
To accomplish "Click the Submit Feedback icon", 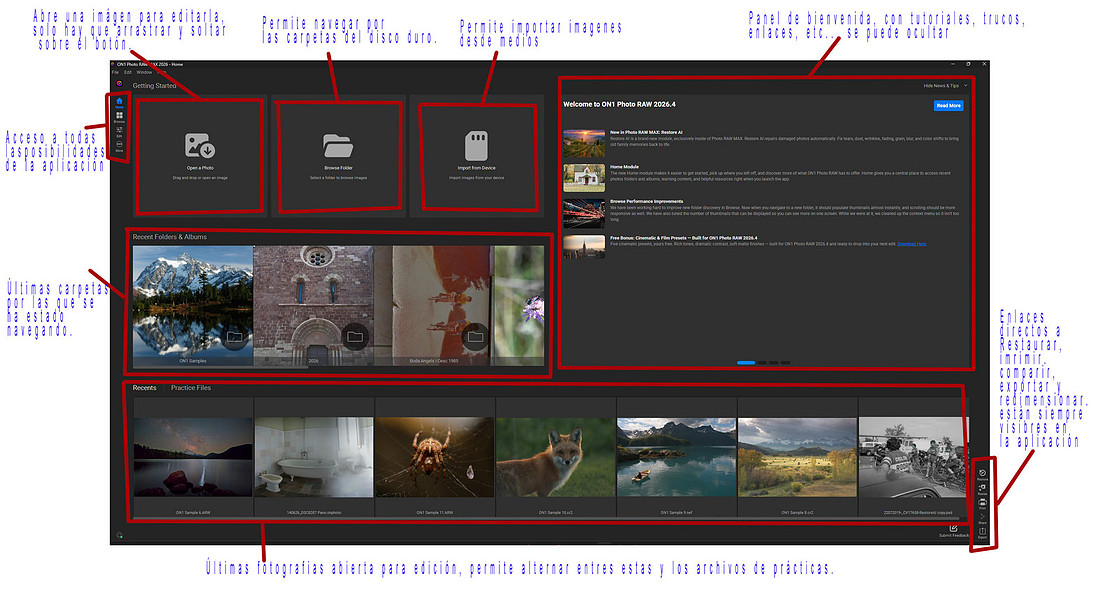I will (x=953, y=530).
